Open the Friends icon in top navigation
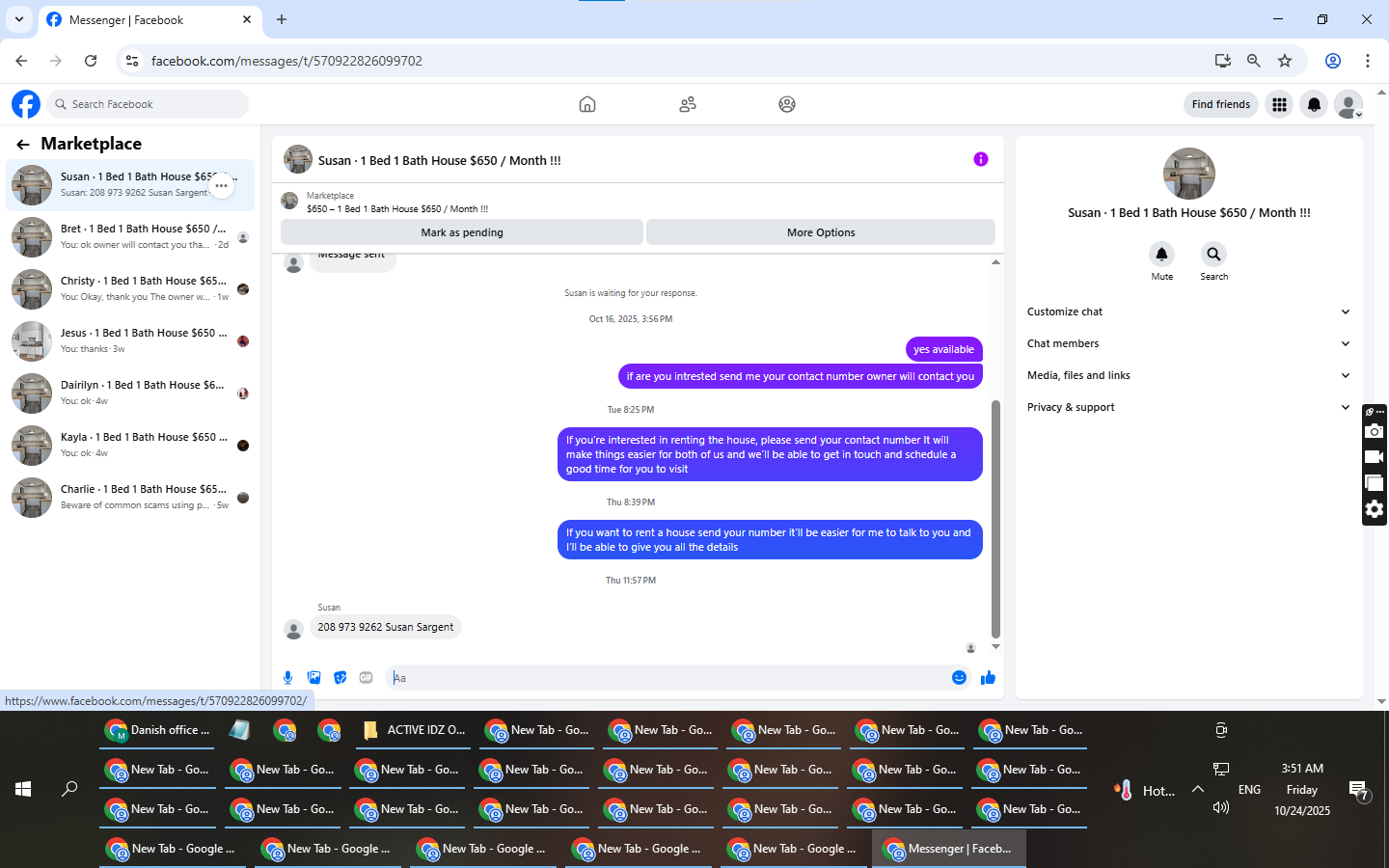The image size is (1389, 868). [x=688, y=104]
